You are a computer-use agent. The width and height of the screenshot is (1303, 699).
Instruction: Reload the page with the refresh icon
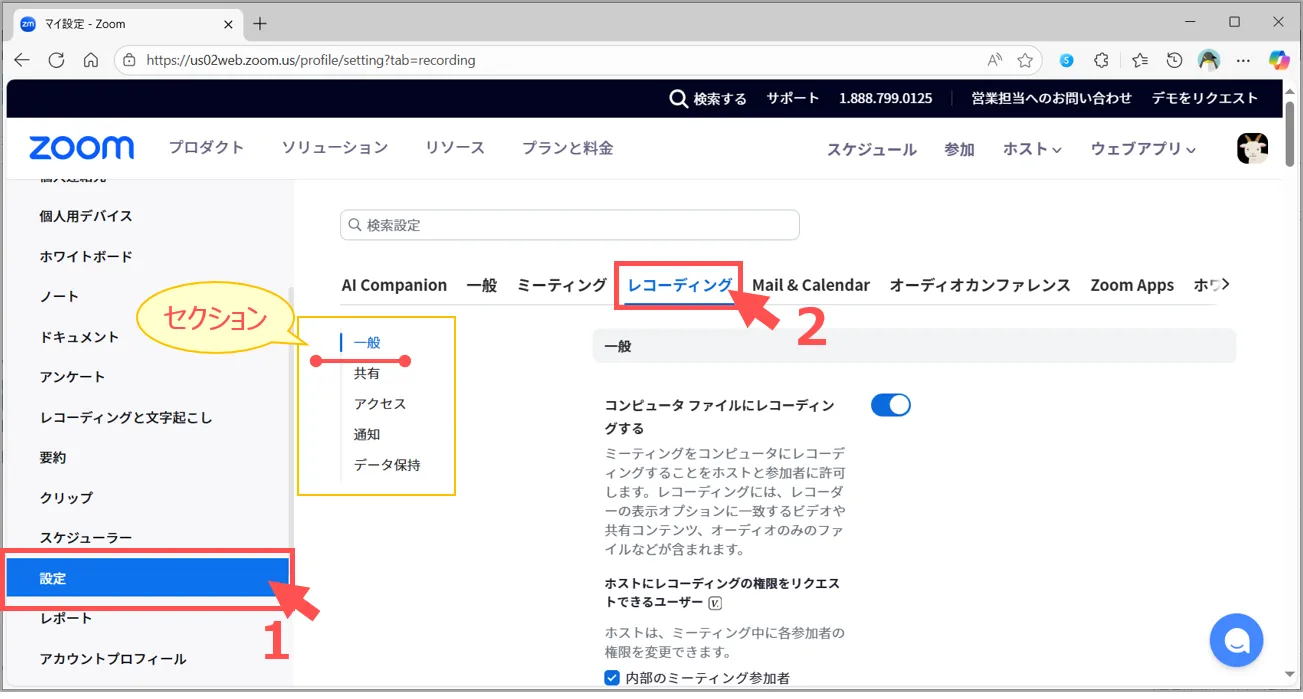[56, 60]
